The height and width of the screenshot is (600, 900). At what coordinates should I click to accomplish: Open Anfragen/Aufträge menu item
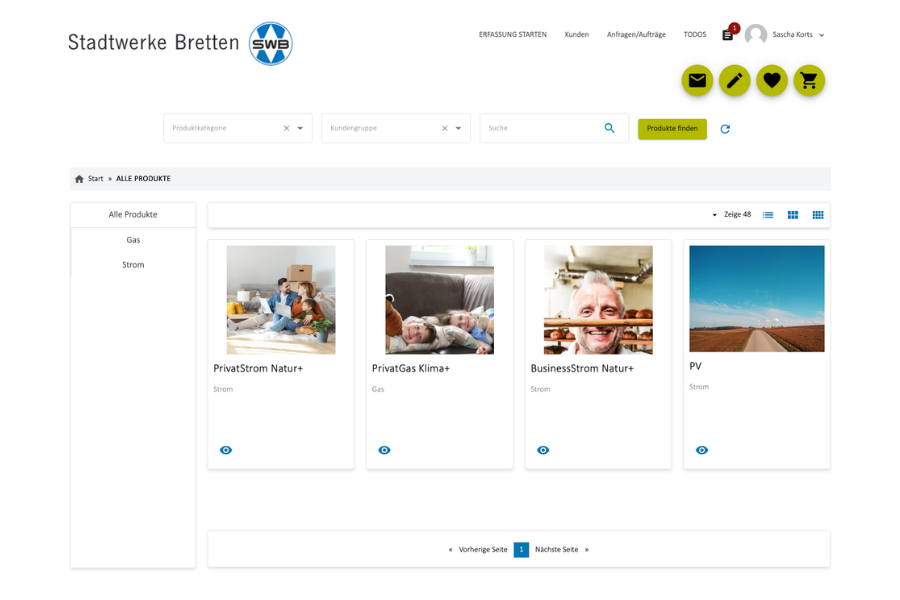click(636, 34)
